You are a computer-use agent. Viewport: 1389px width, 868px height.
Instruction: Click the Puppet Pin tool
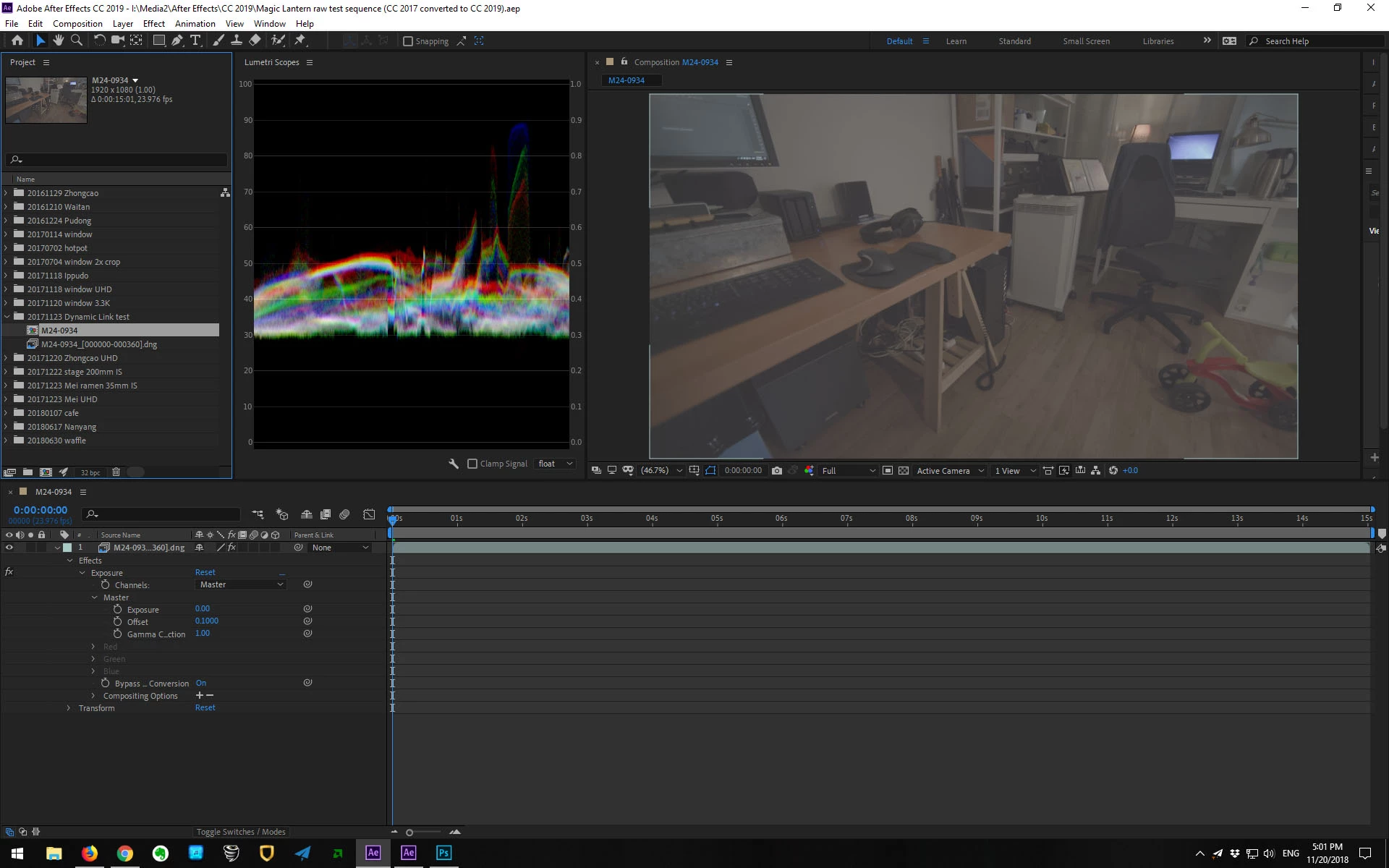click(300, 41)
